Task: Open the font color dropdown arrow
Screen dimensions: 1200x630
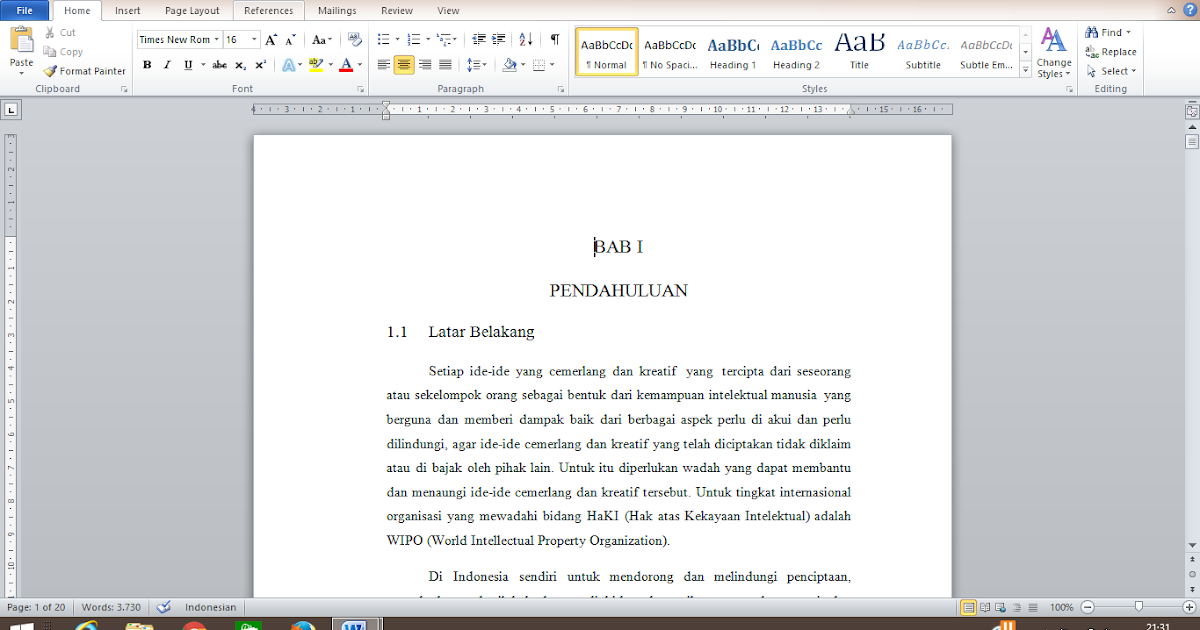Action: [x=358, y=64]
